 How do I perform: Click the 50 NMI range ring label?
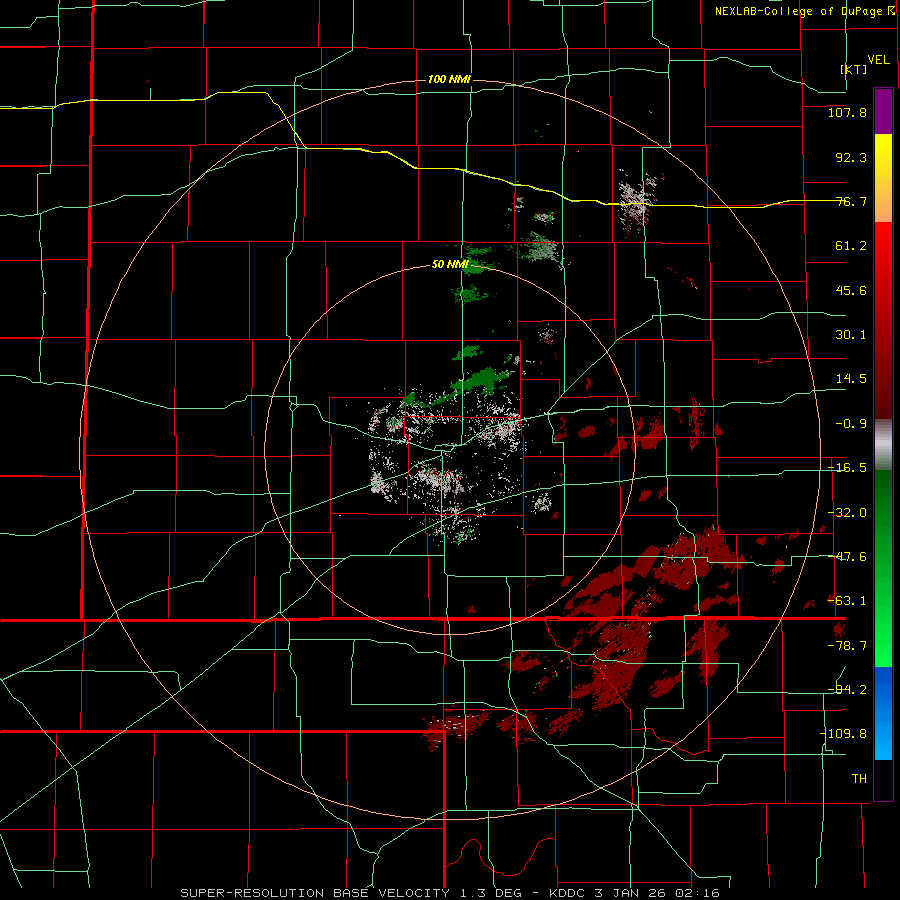pos(450,265)
